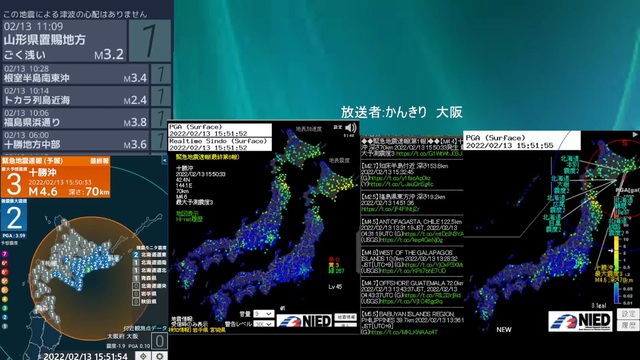Collapse panel with small arrow beside 最終報
The width and height of the screenshot is (640, 360).
164,161
